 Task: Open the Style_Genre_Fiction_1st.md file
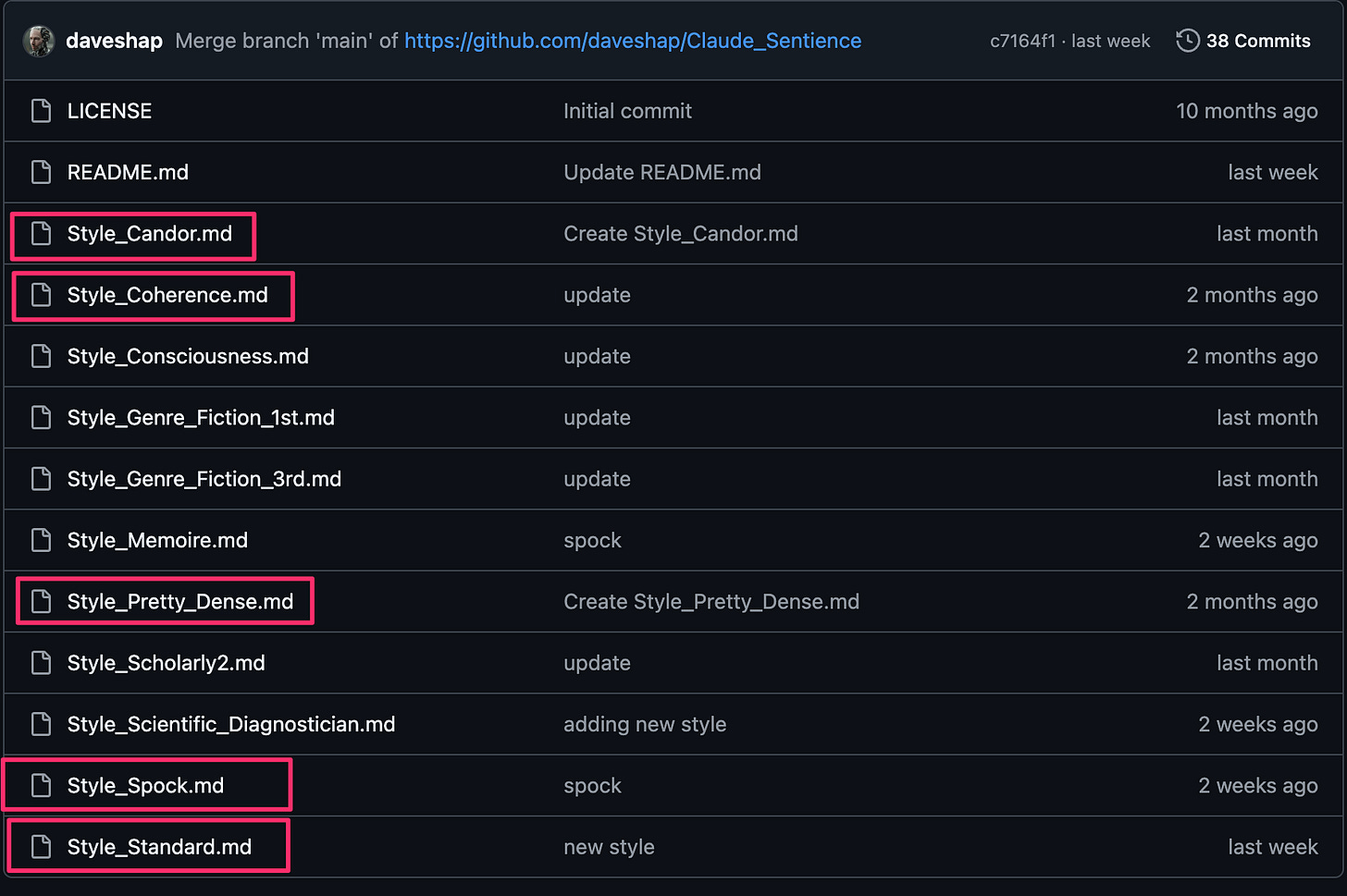point(201,418)
